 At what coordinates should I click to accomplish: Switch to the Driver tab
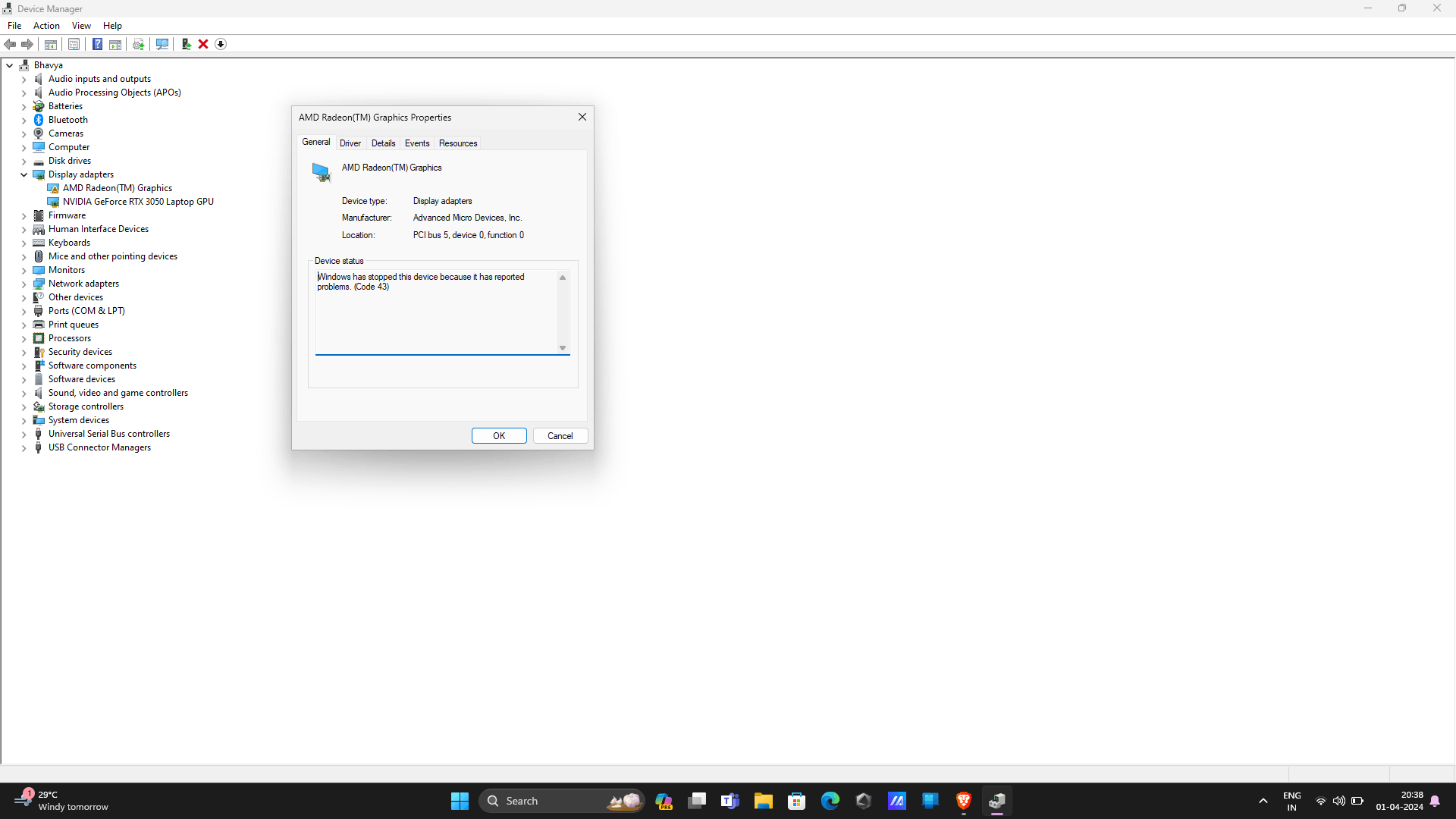point(350,143)
